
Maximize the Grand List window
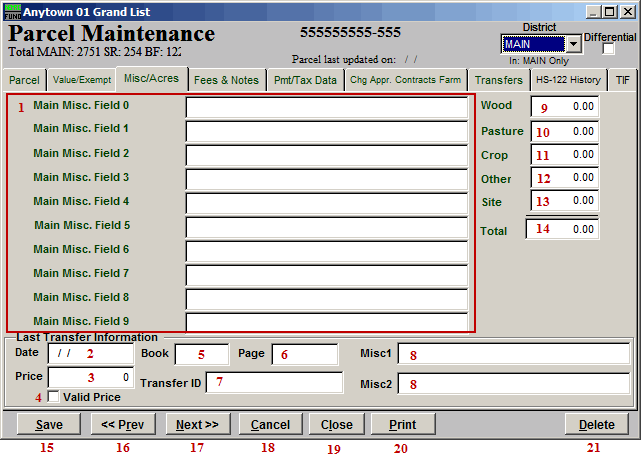point(609,12)
